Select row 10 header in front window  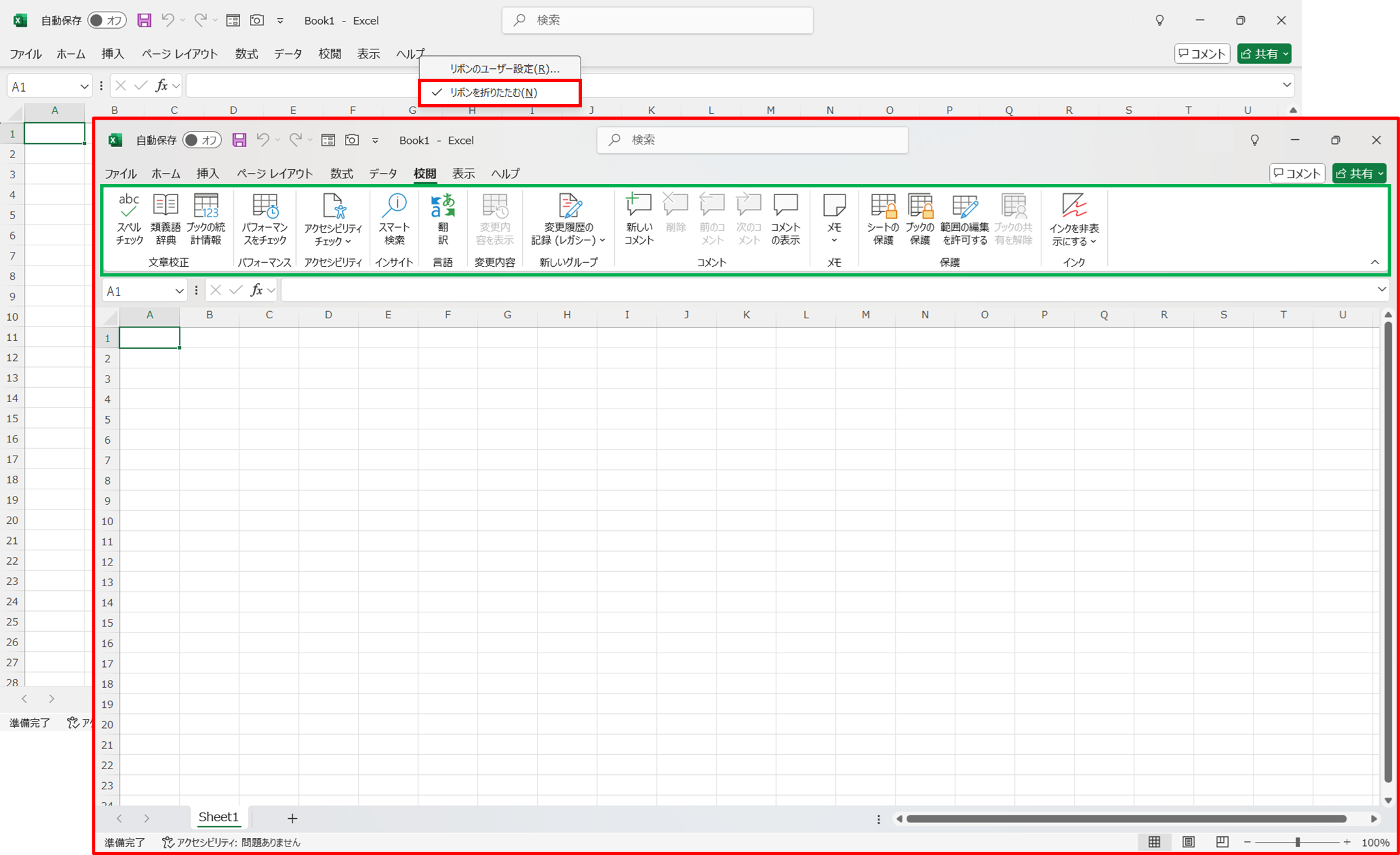pos(107,521)
